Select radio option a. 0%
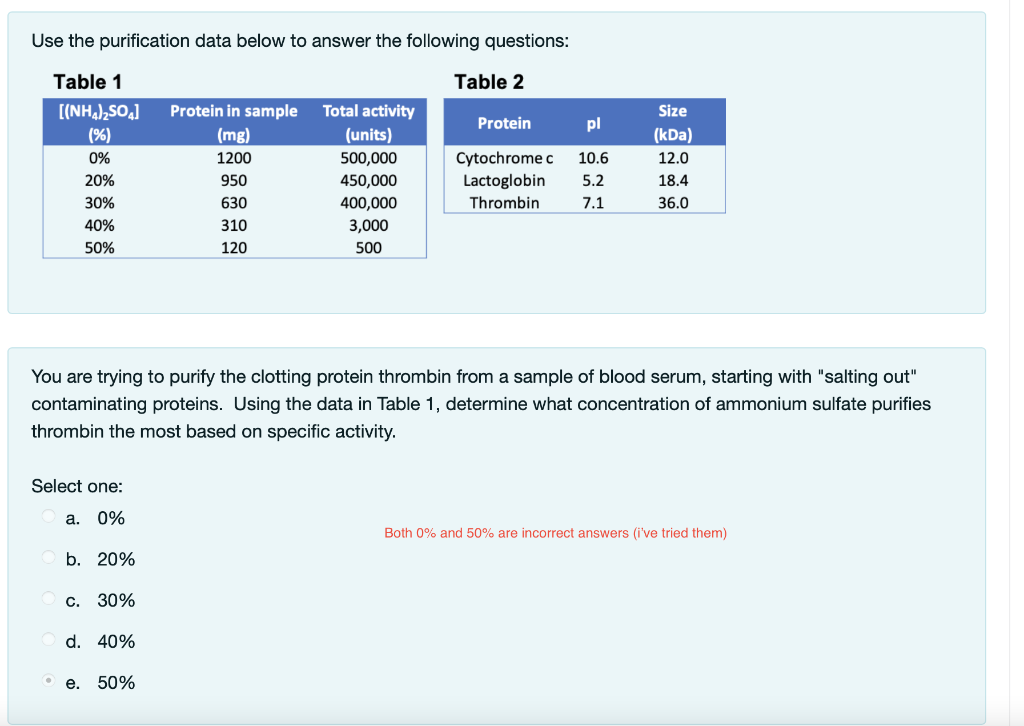The image size is (1024, 726). [x=48, y=516]
